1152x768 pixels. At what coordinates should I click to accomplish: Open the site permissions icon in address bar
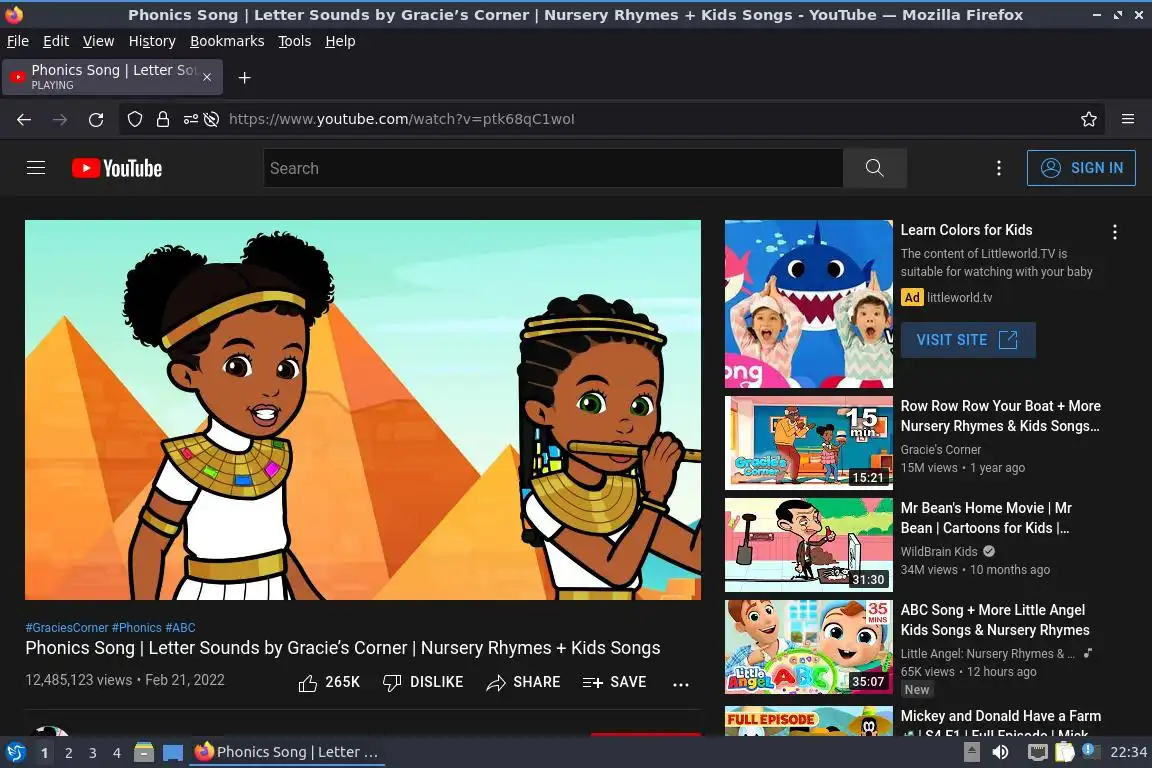tap(190, 119)
